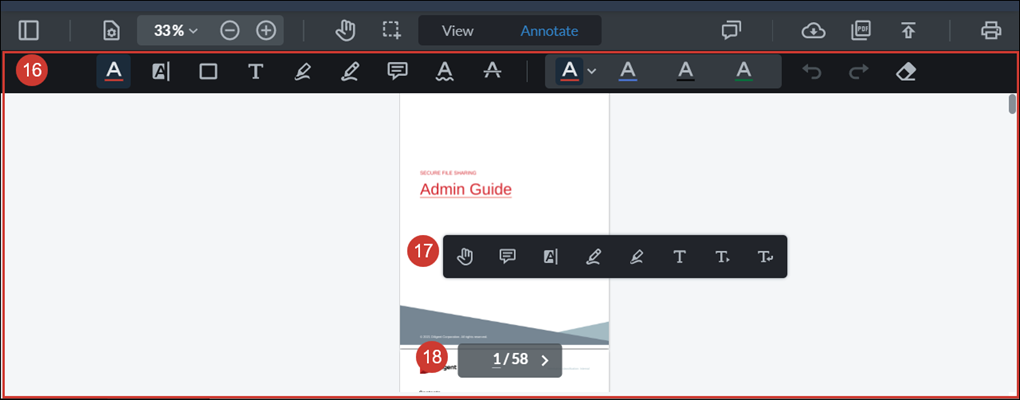Toggle the left sidebar panel
Image resolution: width=1020 pixels, height=400 pixels.
click(29, 30)
